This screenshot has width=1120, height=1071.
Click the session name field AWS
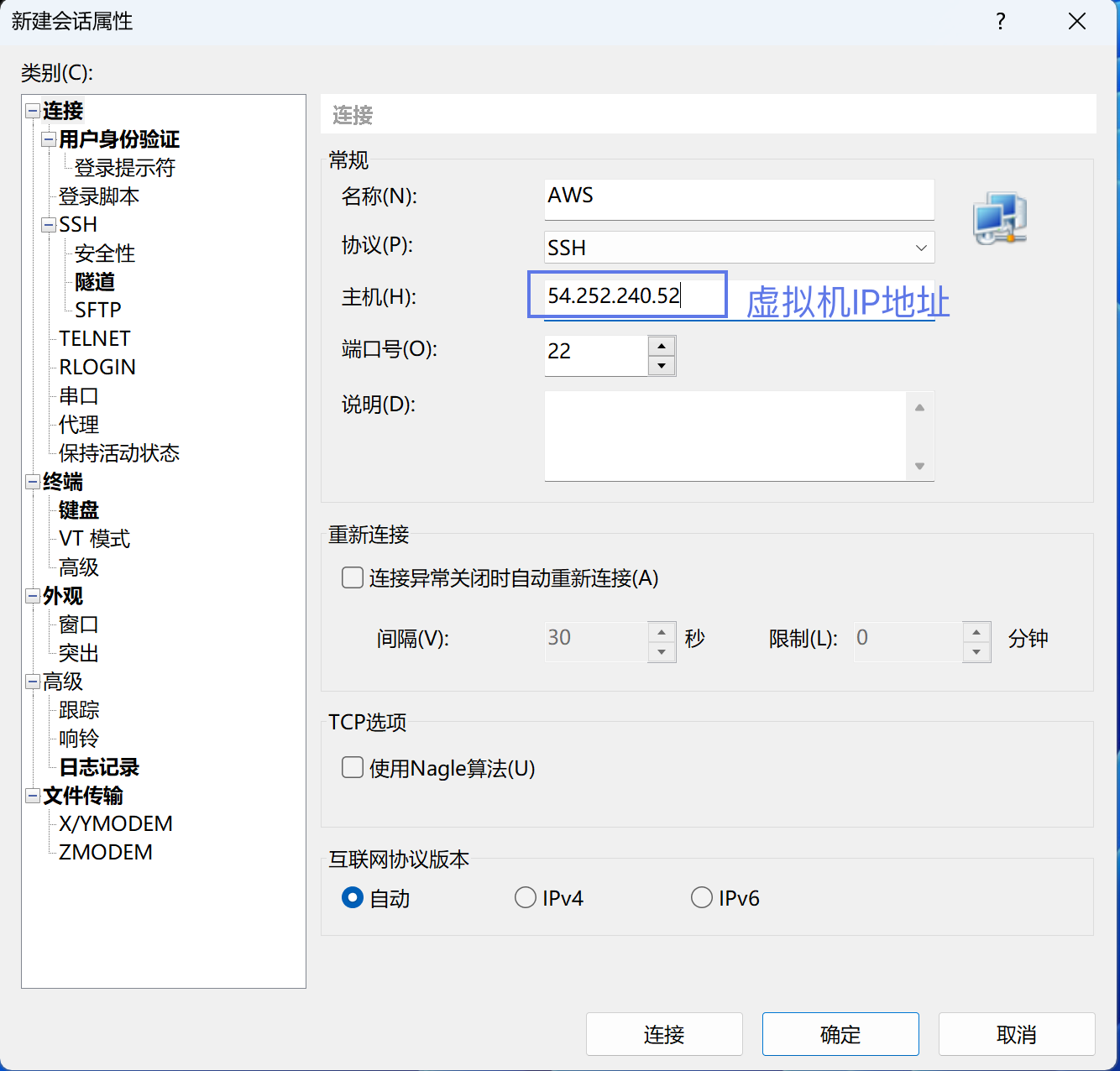739,196
